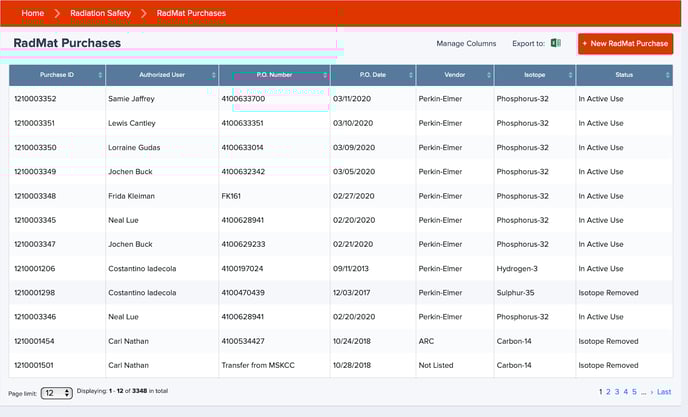Viewport: 688px width, 417px height.
Task: Select purchase ID 1210001298
Action: coord(35,293)
